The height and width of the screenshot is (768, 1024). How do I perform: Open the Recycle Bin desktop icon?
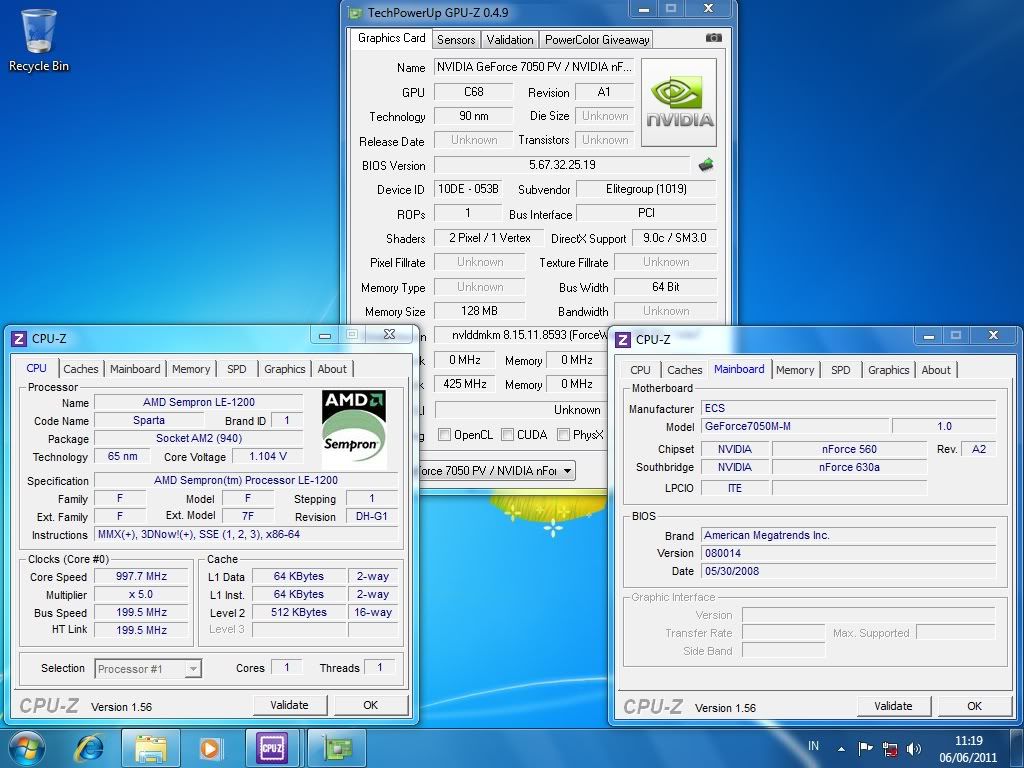(39, 40)
